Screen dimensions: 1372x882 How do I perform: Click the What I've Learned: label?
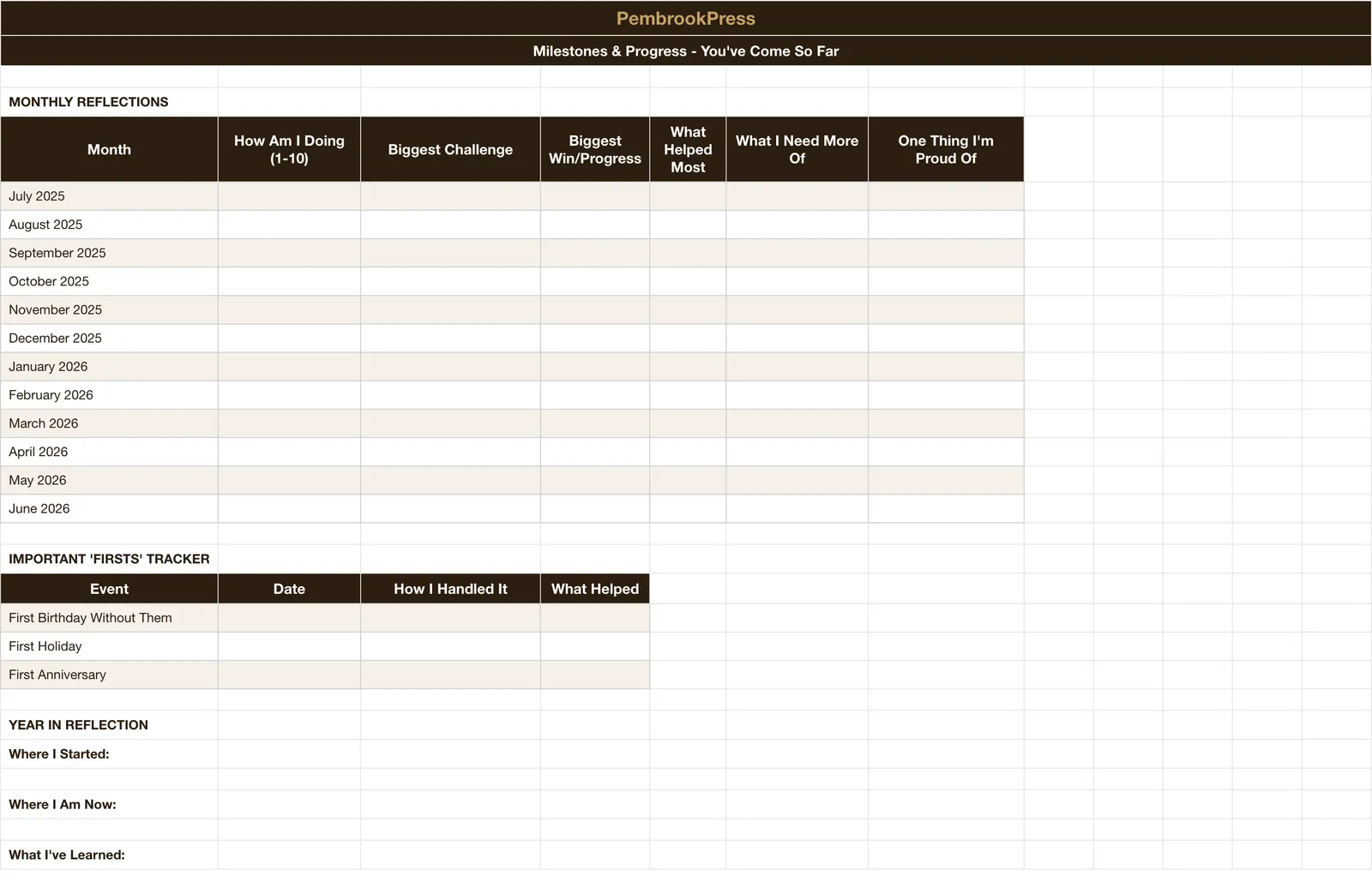(x=67, y=855)
